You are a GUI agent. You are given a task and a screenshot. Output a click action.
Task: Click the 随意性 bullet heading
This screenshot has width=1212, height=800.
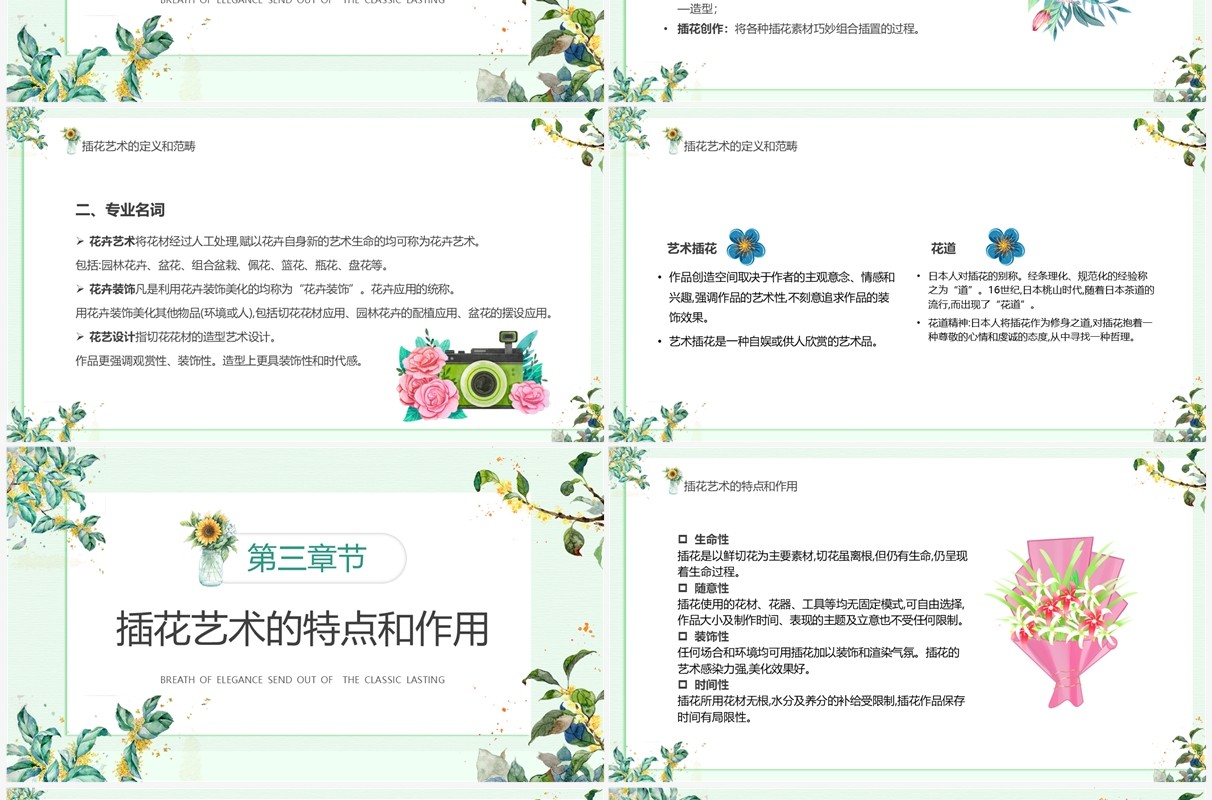(x=704, y=588)
